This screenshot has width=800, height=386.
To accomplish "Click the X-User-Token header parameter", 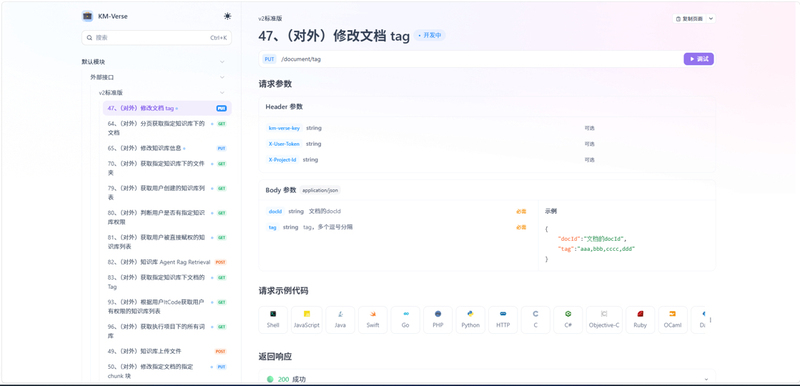I will [284, 144].
